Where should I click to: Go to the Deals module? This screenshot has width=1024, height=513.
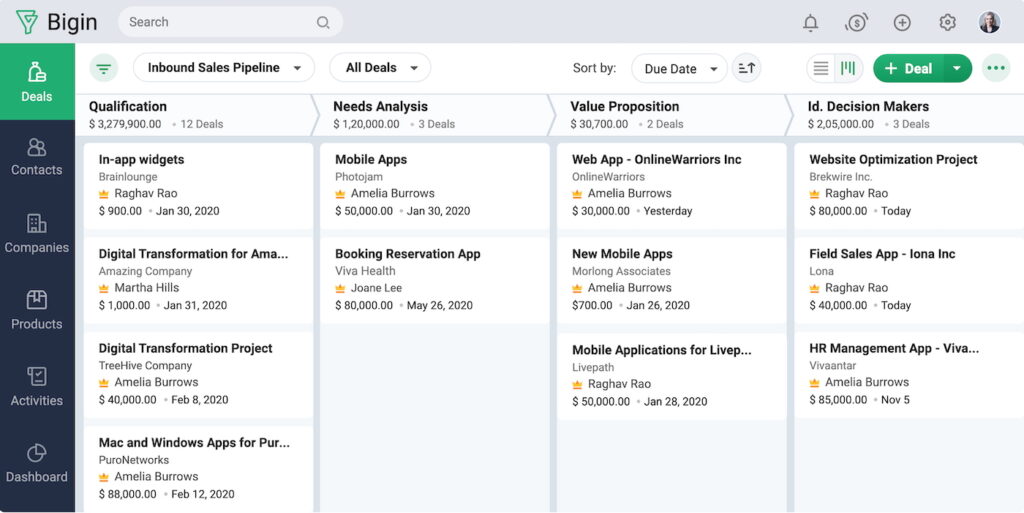click(x=37, y=82)
